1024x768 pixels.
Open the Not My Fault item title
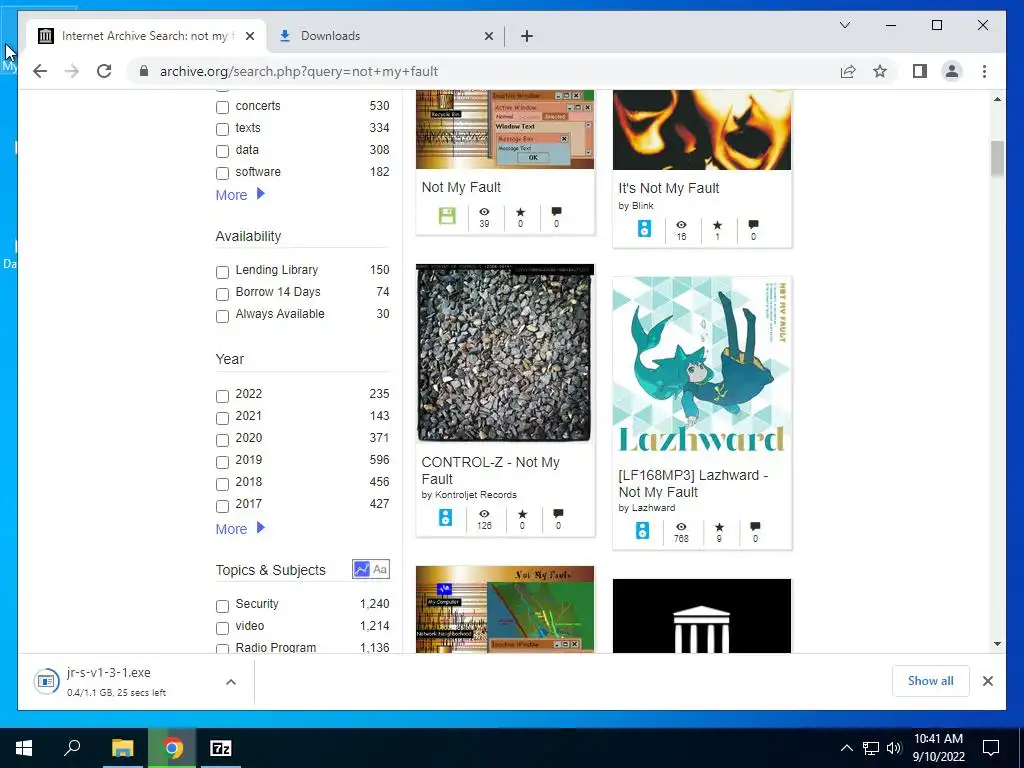point(461,187)
